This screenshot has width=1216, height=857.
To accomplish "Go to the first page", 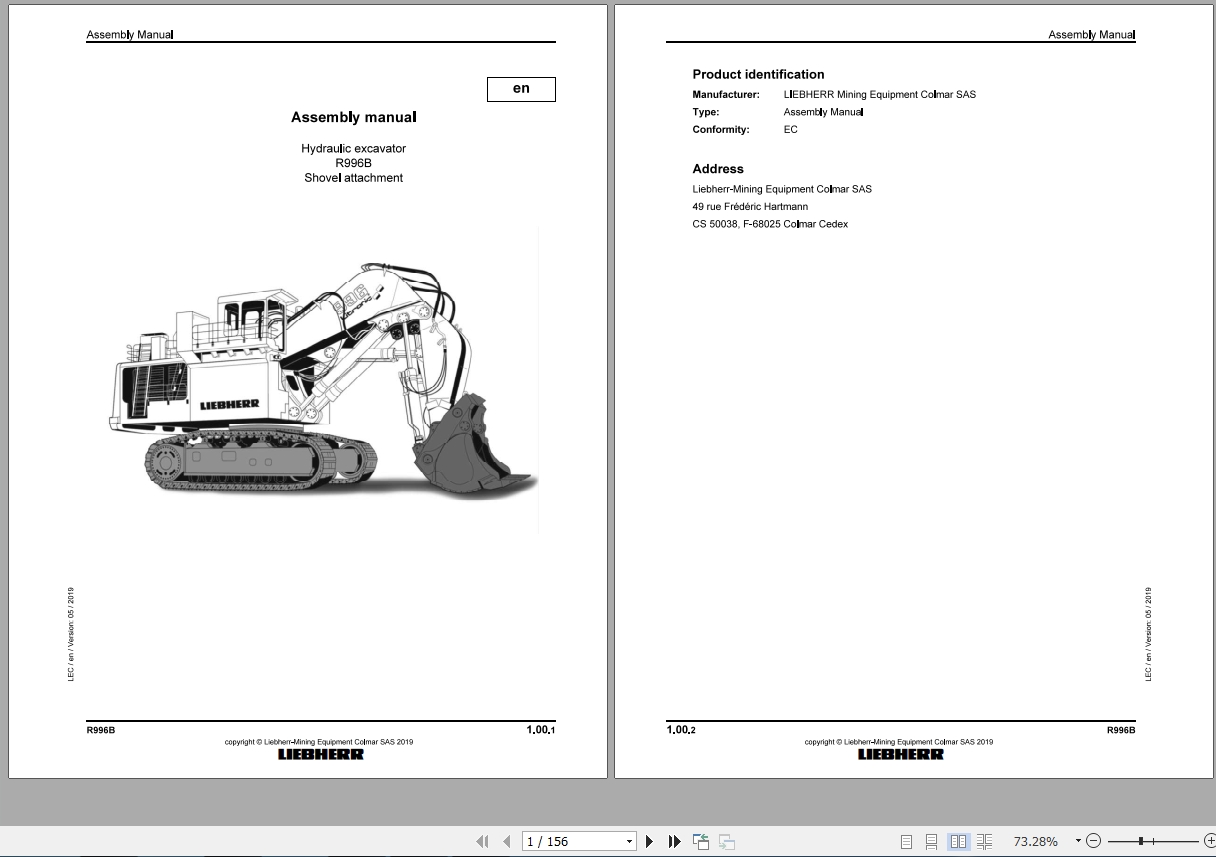I will 483,841.
